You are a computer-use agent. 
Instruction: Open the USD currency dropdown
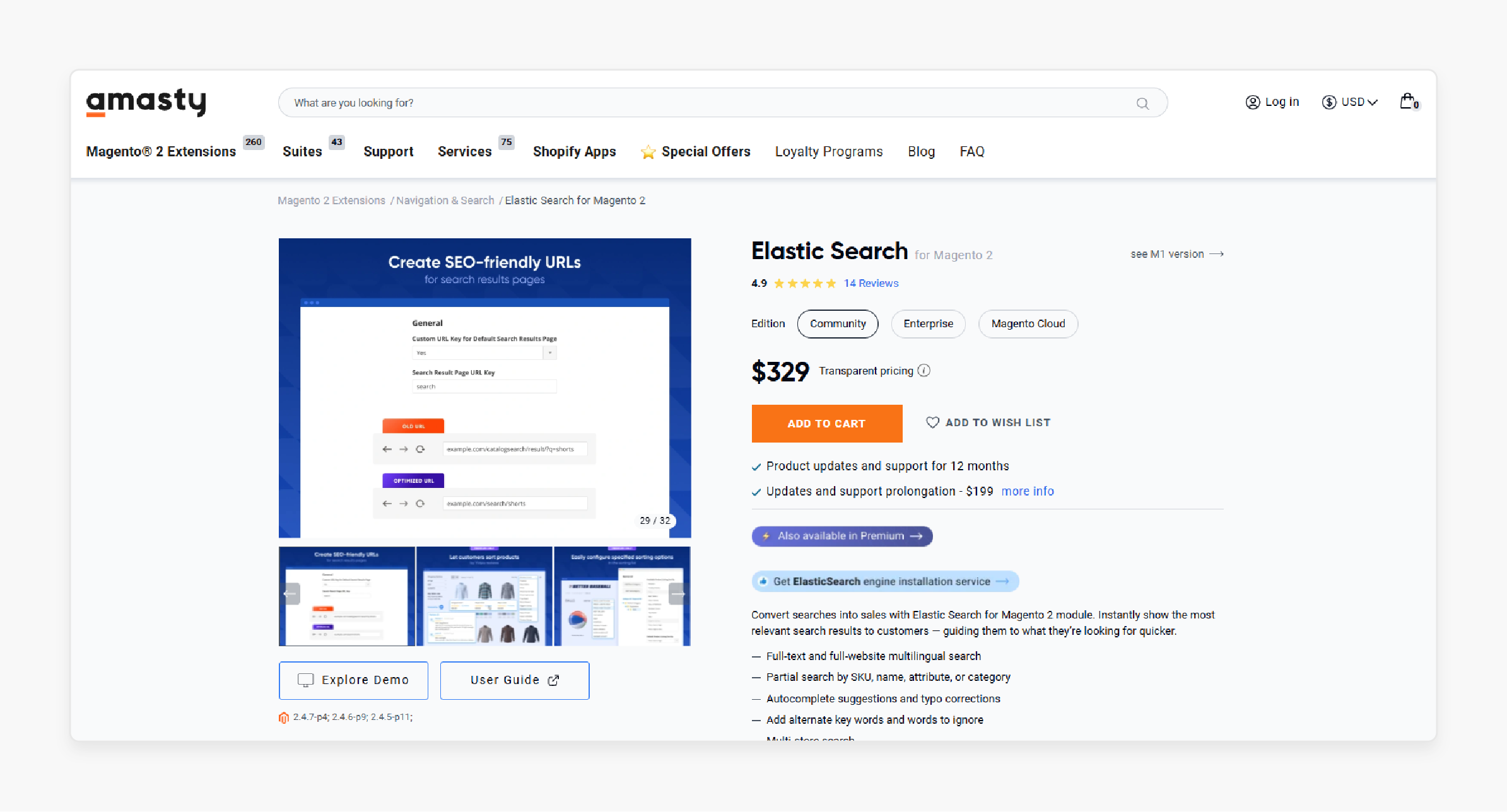pos(1350,102)
